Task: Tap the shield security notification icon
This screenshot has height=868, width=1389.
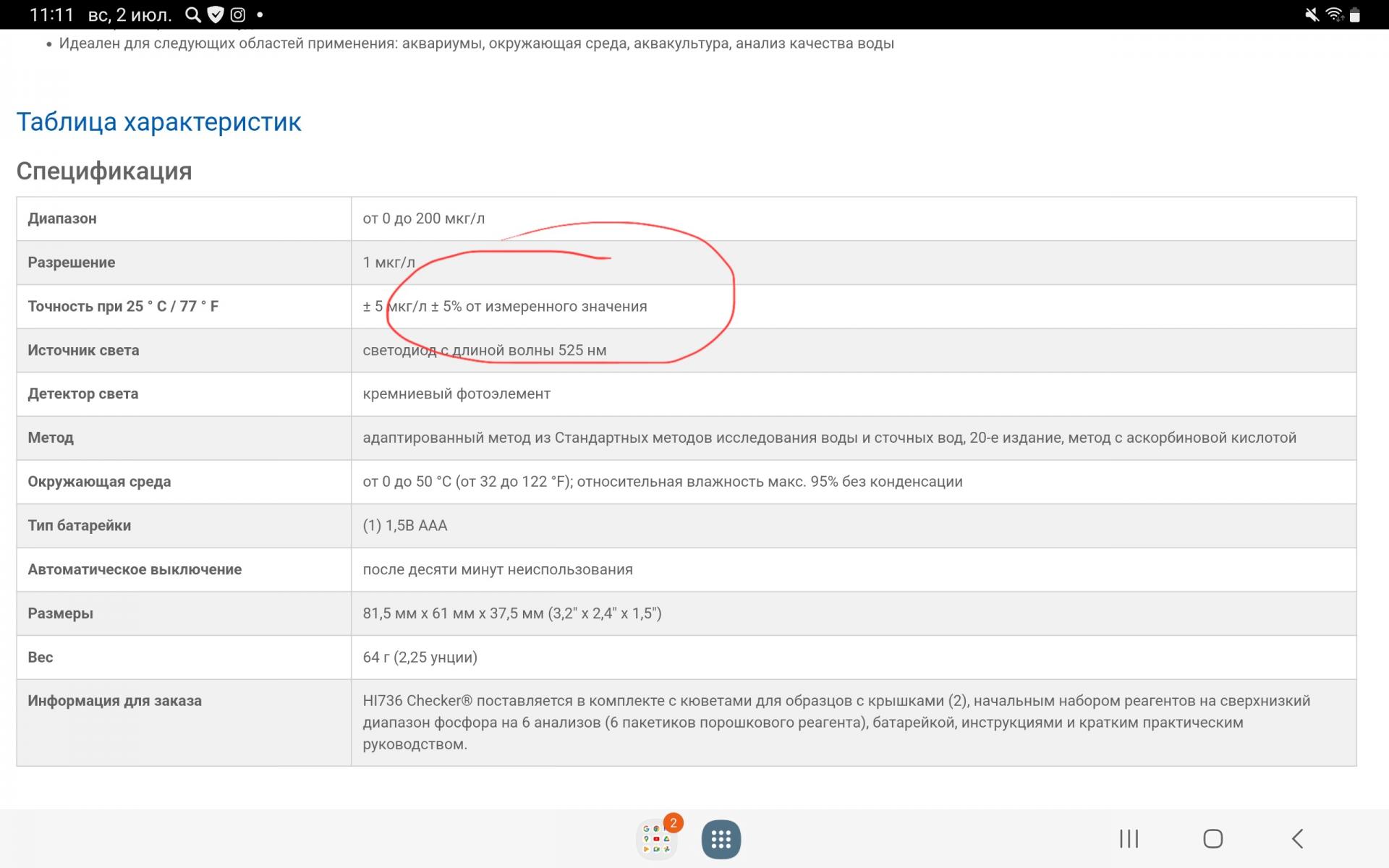Action: pyautogui.click(x=215, y=14)
